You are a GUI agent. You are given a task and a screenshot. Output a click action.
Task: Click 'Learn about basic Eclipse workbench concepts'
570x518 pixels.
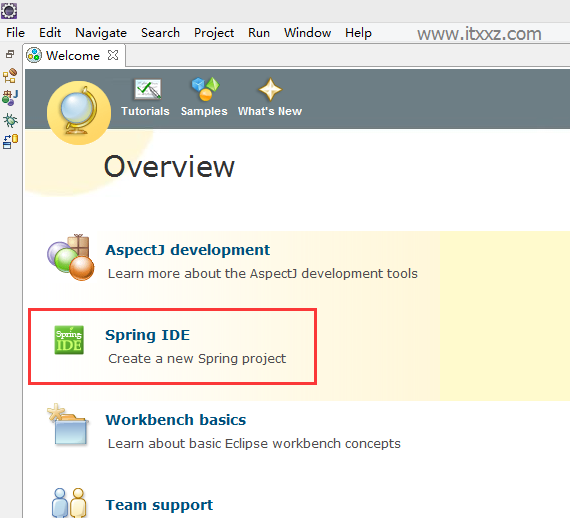pyautogui.click(x=254, y=444)
